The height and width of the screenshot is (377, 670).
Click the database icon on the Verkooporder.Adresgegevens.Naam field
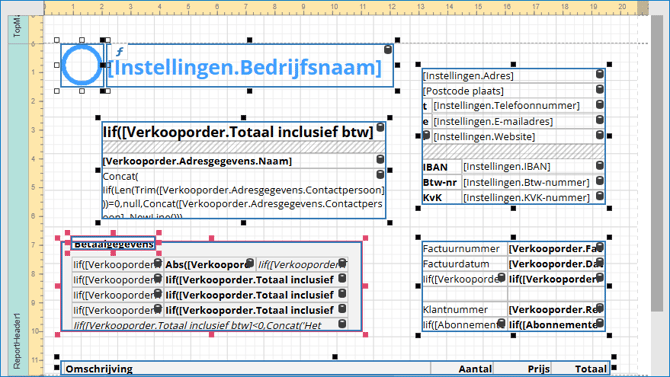pyautogui.click(x=380, y=159)
